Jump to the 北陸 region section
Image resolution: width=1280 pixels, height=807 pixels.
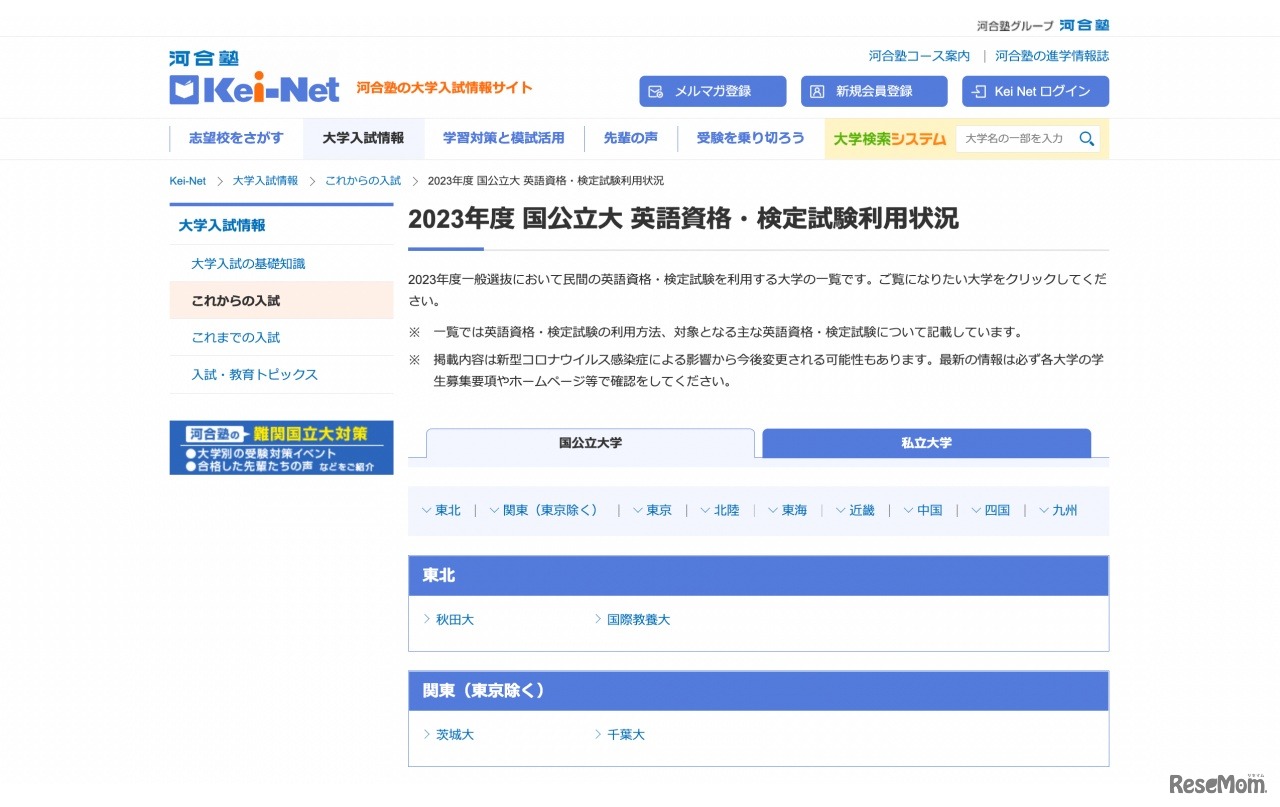click(x=720, y=511)
